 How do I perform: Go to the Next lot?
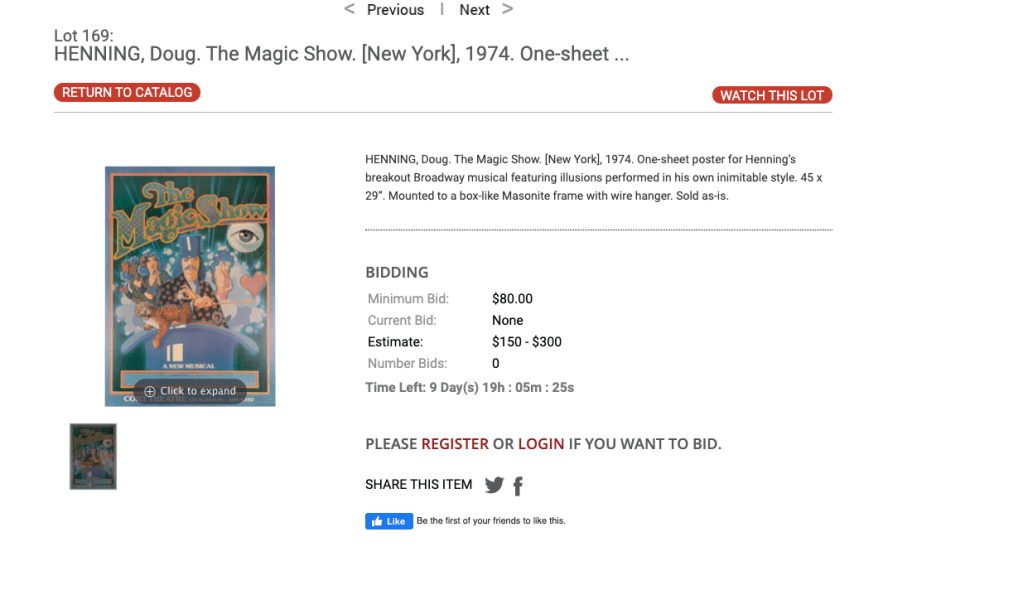[474, 10]
